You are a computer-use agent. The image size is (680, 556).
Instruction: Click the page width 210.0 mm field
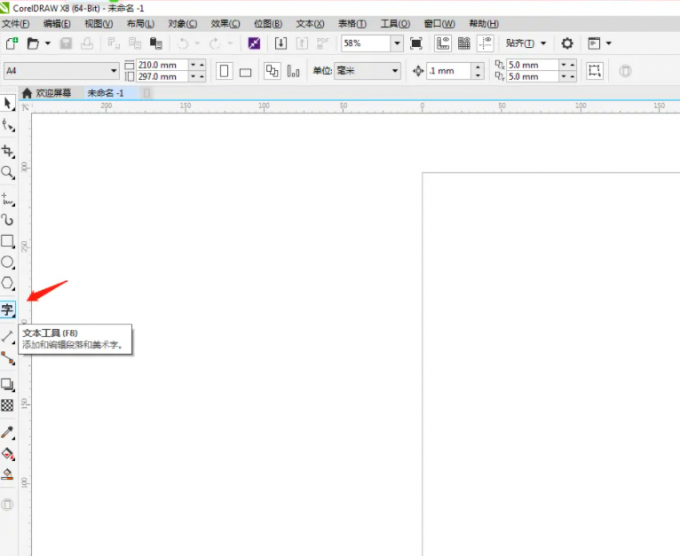[160, 65]
